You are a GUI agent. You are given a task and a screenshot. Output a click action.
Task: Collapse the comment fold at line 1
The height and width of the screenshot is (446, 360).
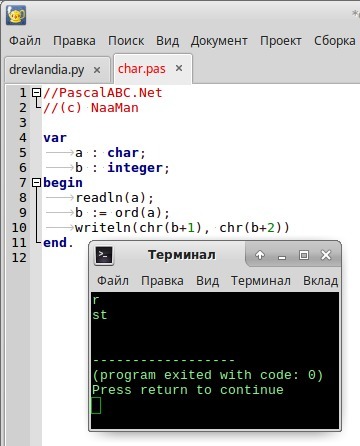(x=36, y=92)
